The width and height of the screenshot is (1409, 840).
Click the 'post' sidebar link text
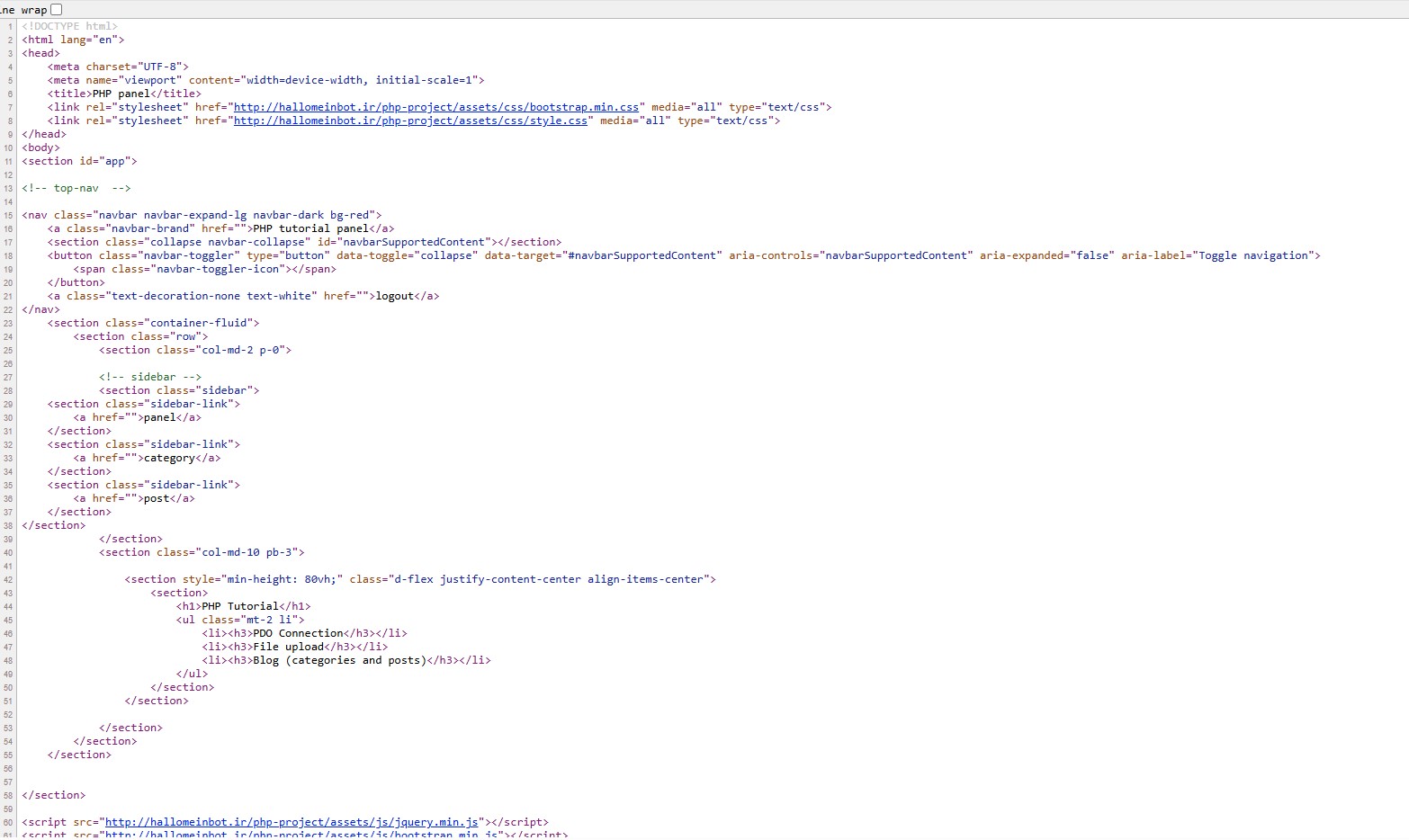pyautogui.click(x=157, y=498)
